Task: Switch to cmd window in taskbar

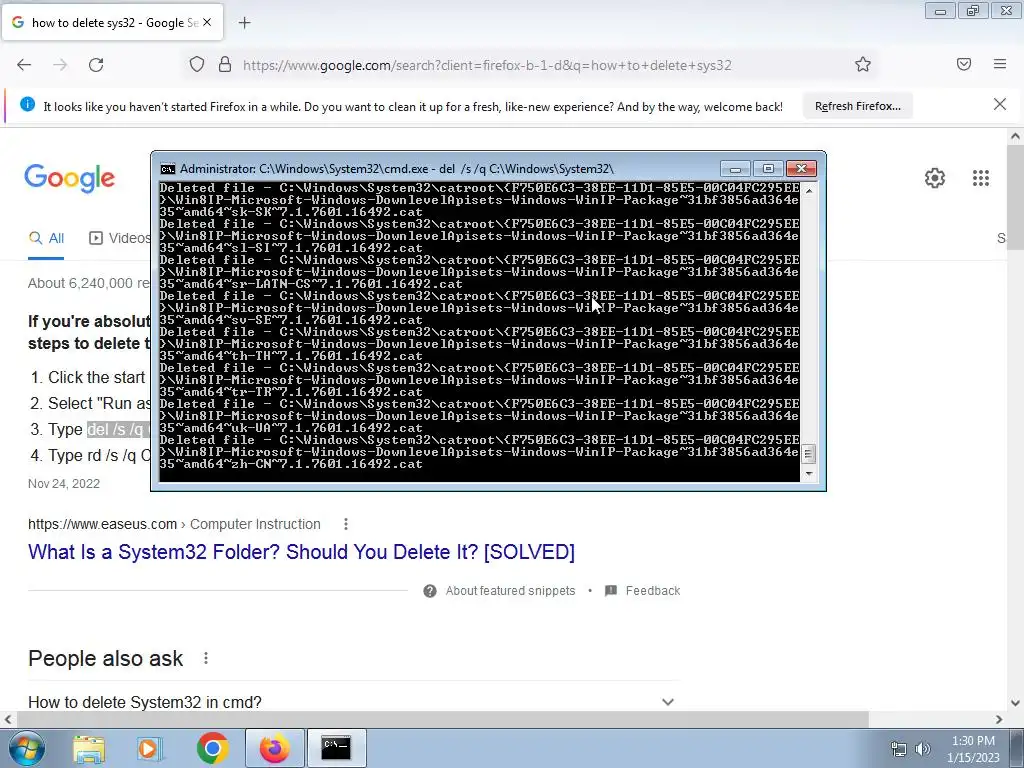Action: point(336,748)
